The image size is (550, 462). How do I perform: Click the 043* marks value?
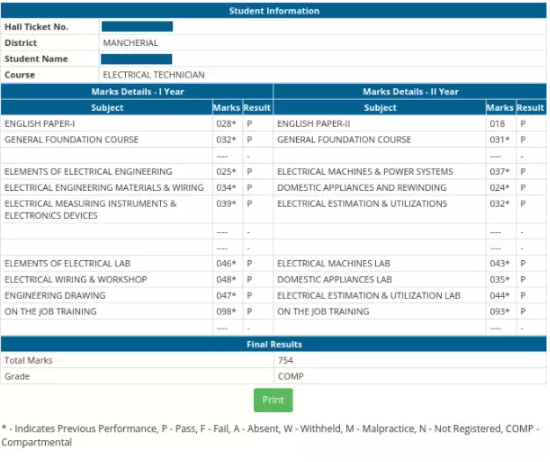[x=499, y=263]
